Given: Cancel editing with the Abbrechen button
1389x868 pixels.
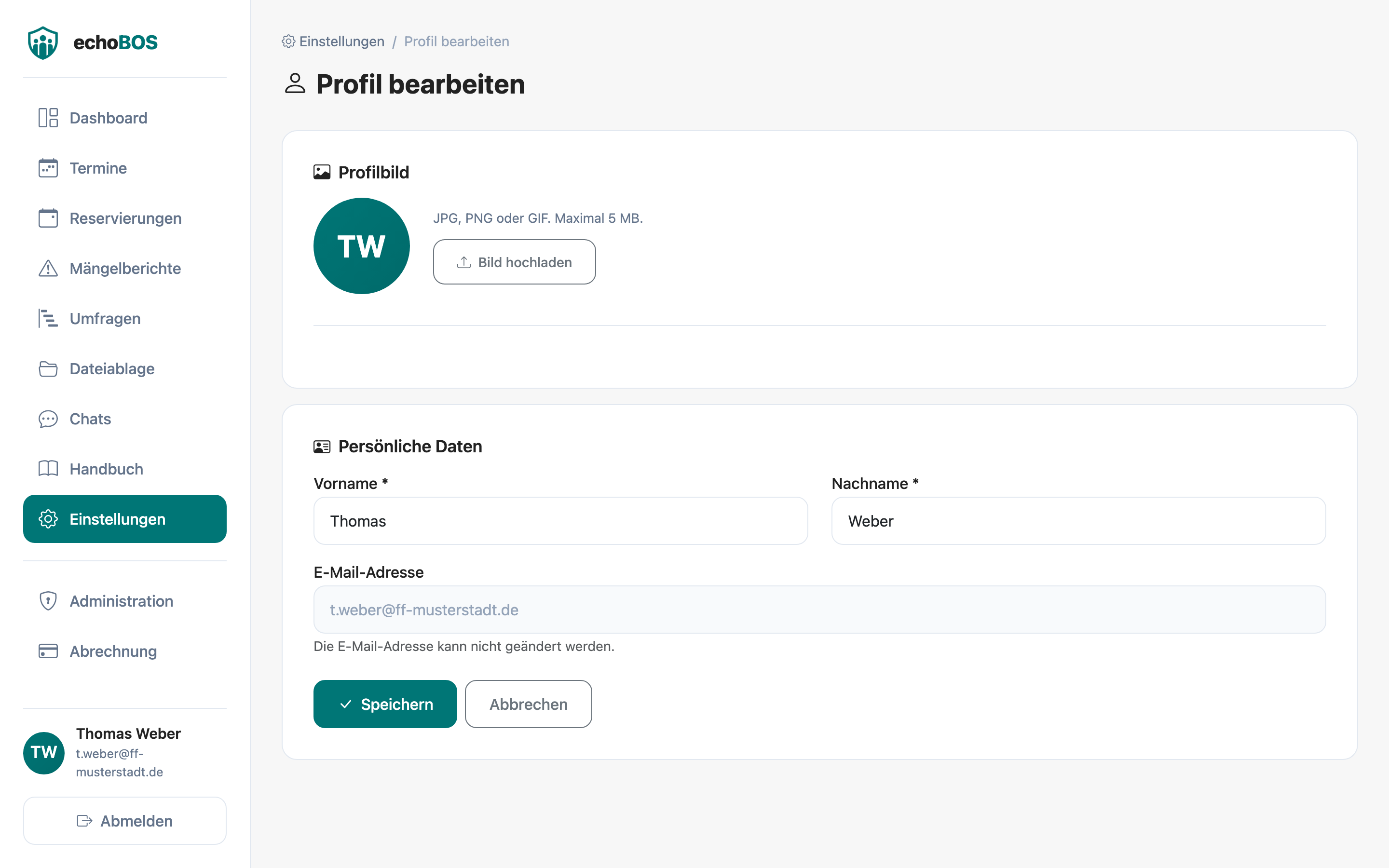Looking at the screenshot, I should (528, 704).
